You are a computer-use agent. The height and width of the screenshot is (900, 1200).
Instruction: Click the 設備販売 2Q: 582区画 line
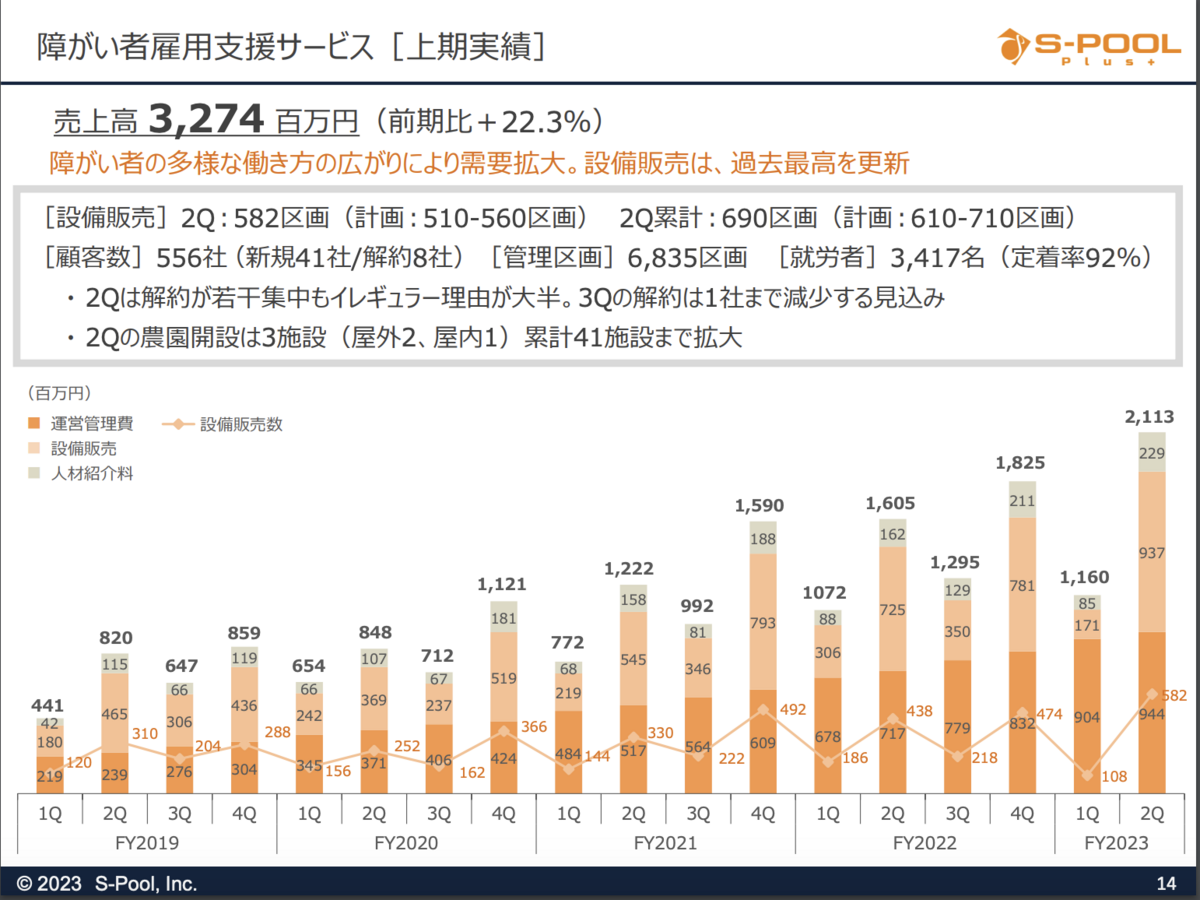tap(312, 217)
